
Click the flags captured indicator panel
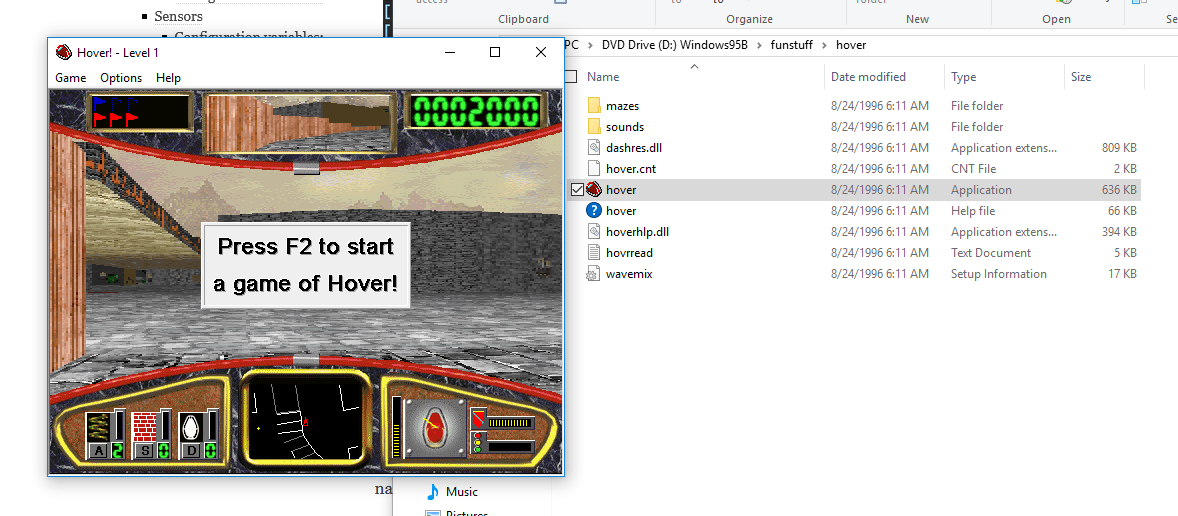pyautogui.click(x=140, y=112)
